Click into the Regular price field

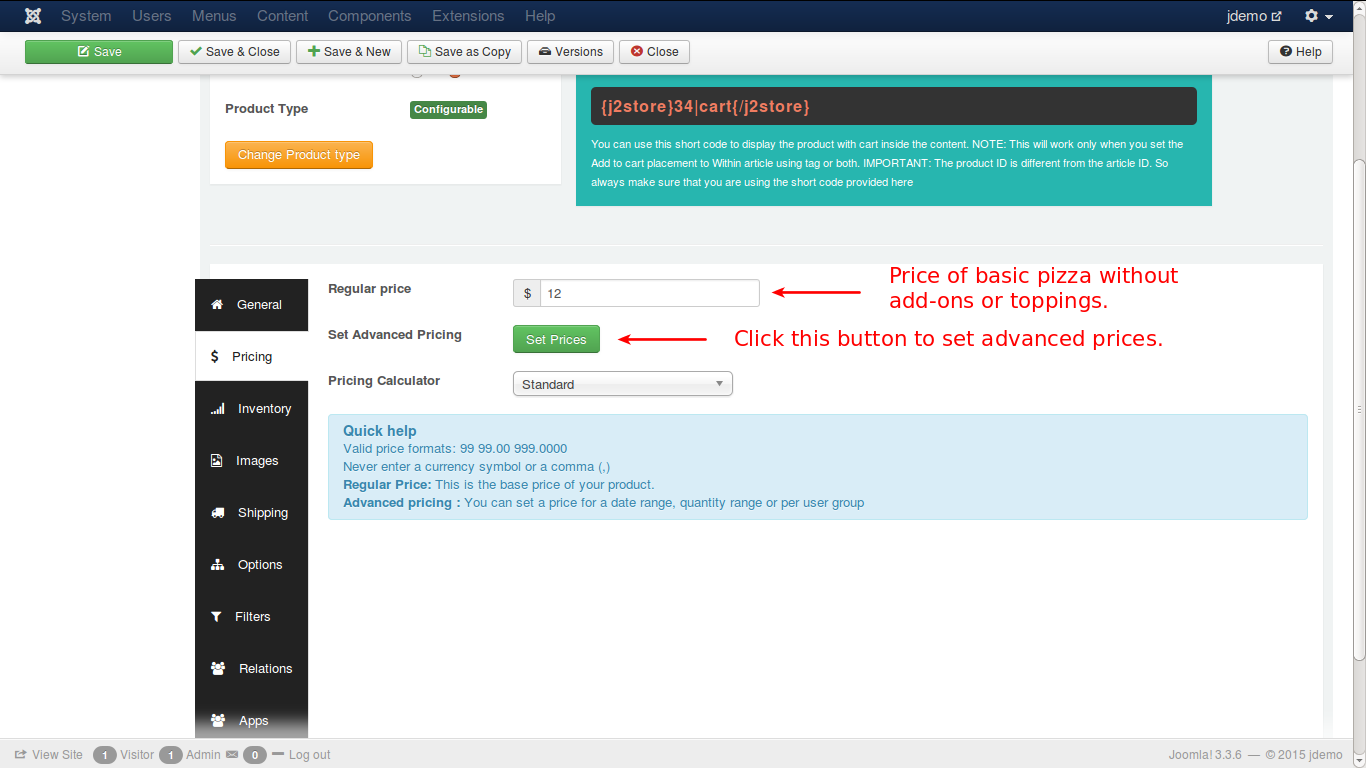[x=649, y=293]
